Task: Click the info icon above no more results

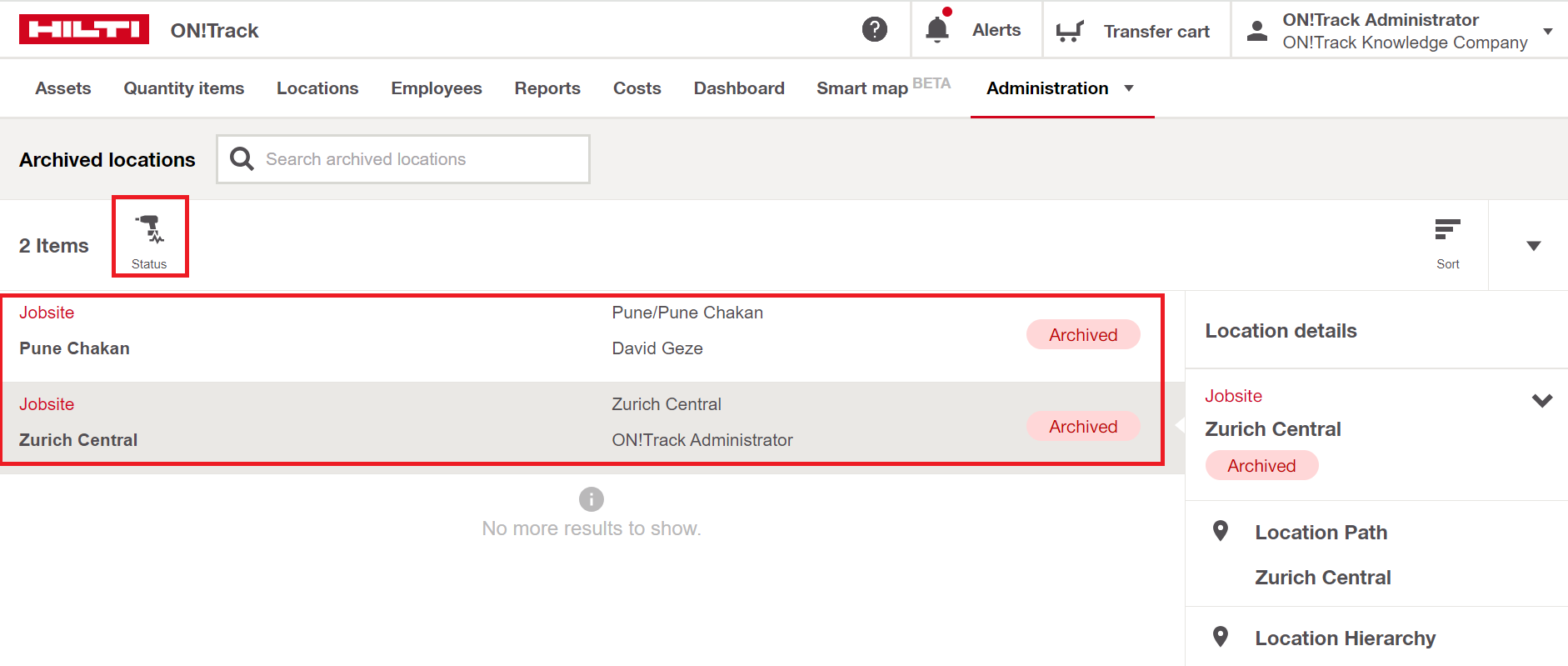Action: click(x=592, y=499)
